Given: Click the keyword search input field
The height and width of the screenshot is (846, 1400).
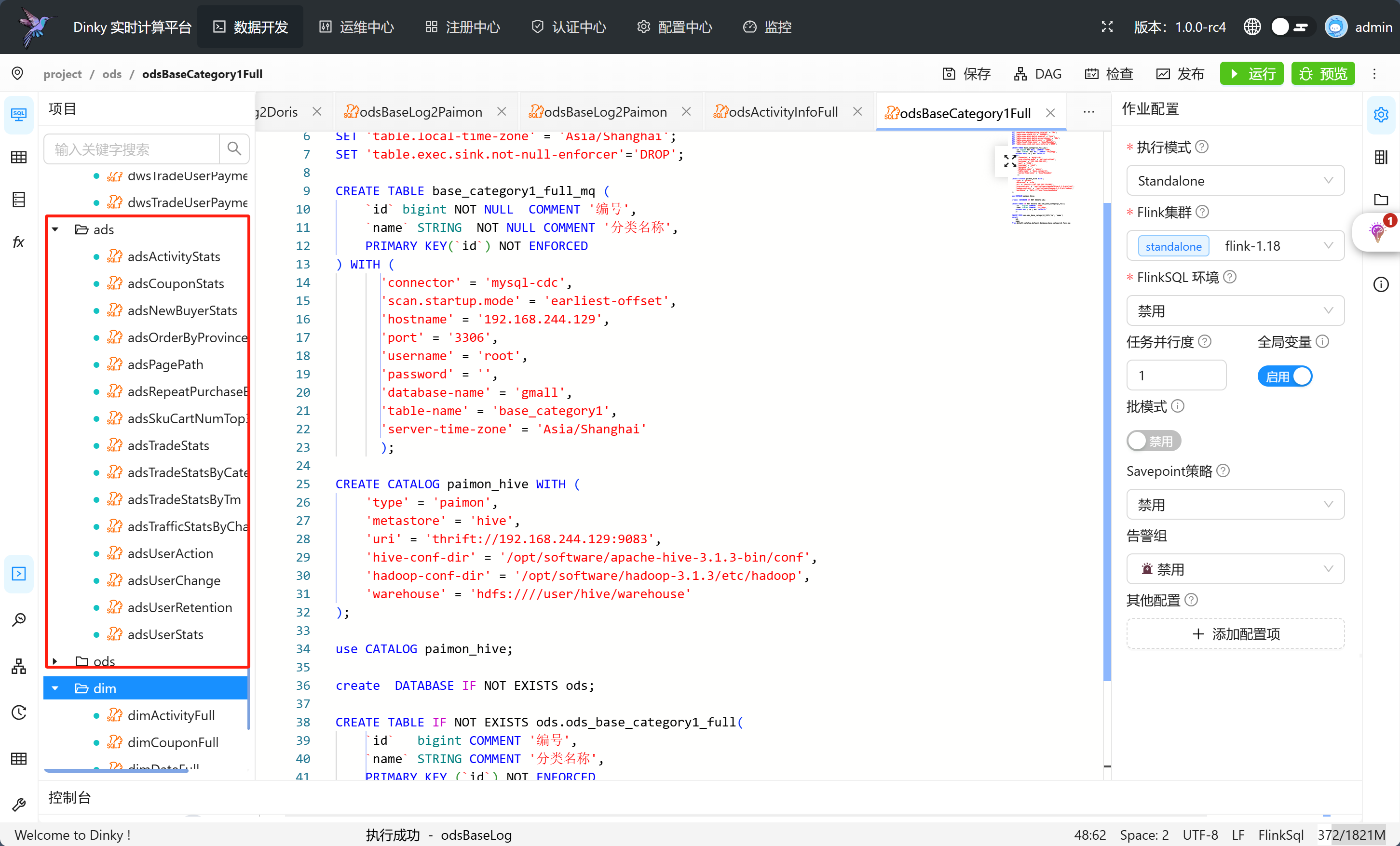Looking at the screenshot, I should coord(132,149).
